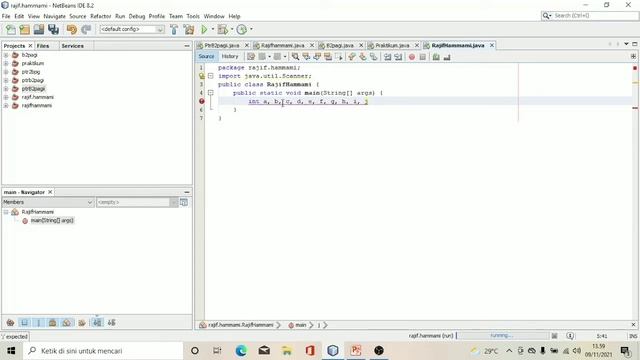Click the Redo toolbar icon
Image resolution: width=640 pixels, height=360 pixels.
click(86, 29)
